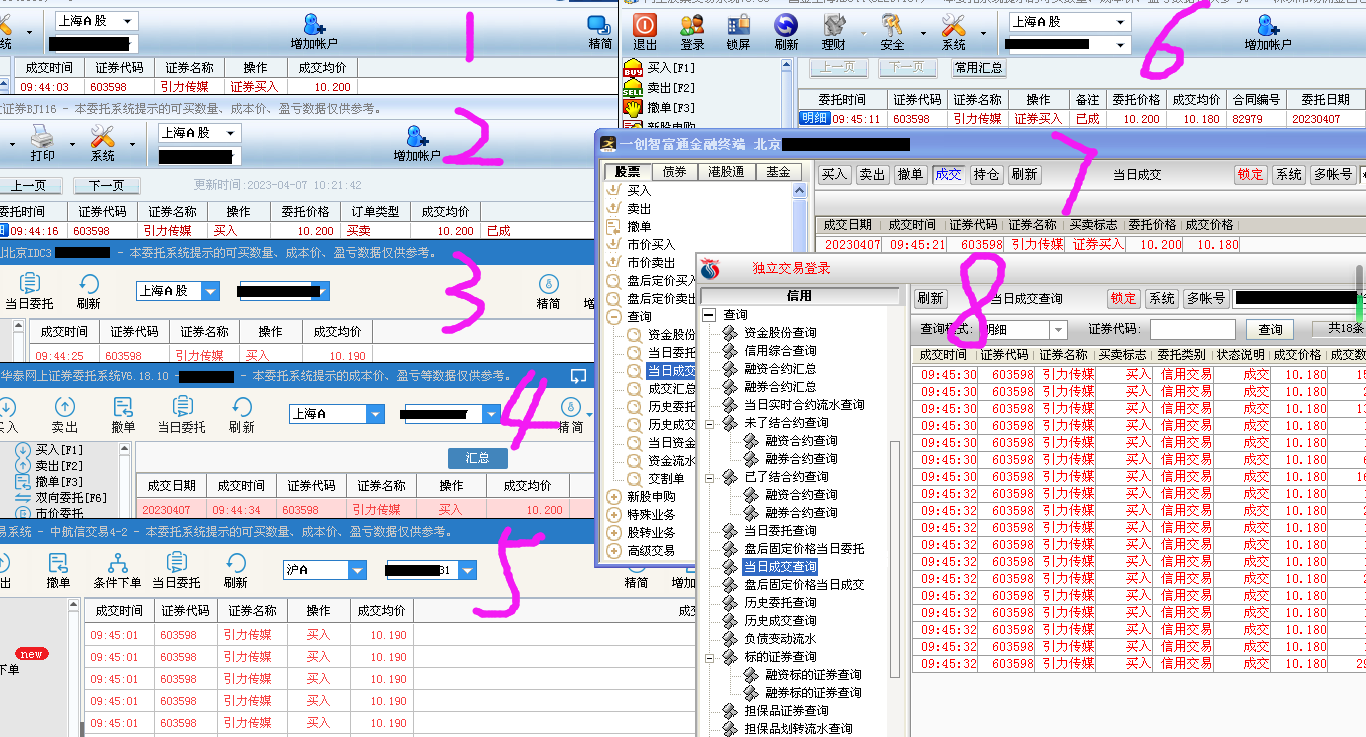Viewport: 1366px width, 737px height.
Task: Click 成交 tab button in 一创智富通 toolbar
Action: (948, 174)
